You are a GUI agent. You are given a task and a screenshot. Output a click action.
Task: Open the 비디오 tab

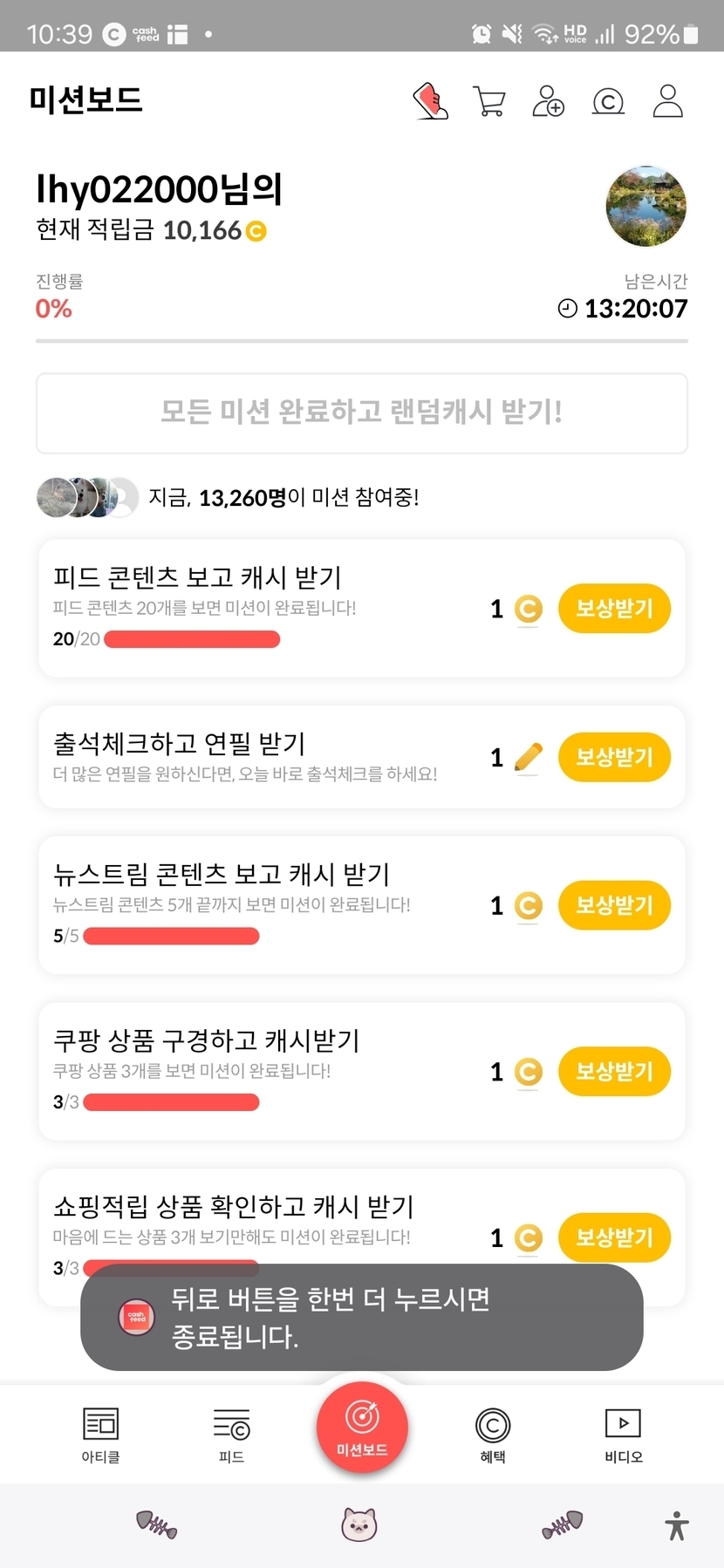[x=624, y=1435]
